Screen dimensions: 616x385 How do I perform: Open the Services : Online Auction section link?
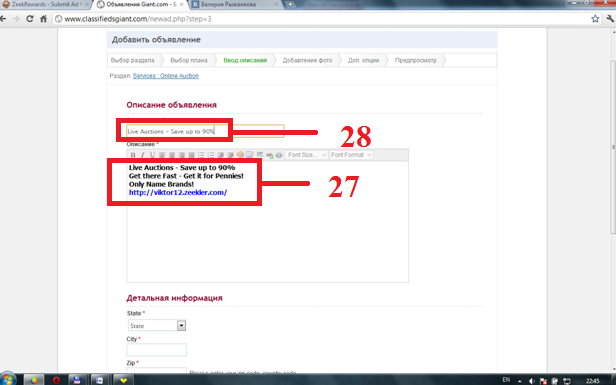point(166,76)
